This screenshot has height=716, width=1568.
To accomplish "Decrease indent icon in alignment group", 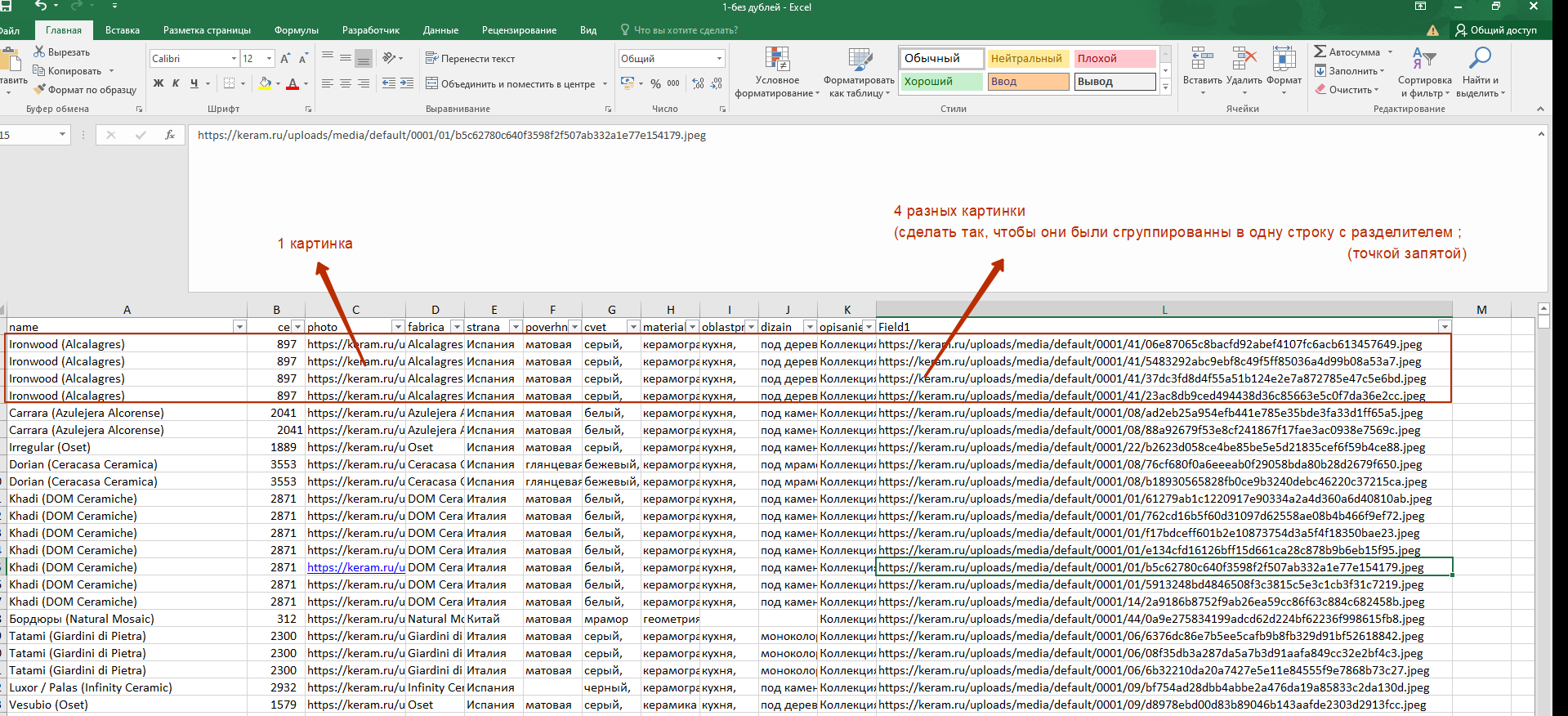I will [x=389, y=83].
